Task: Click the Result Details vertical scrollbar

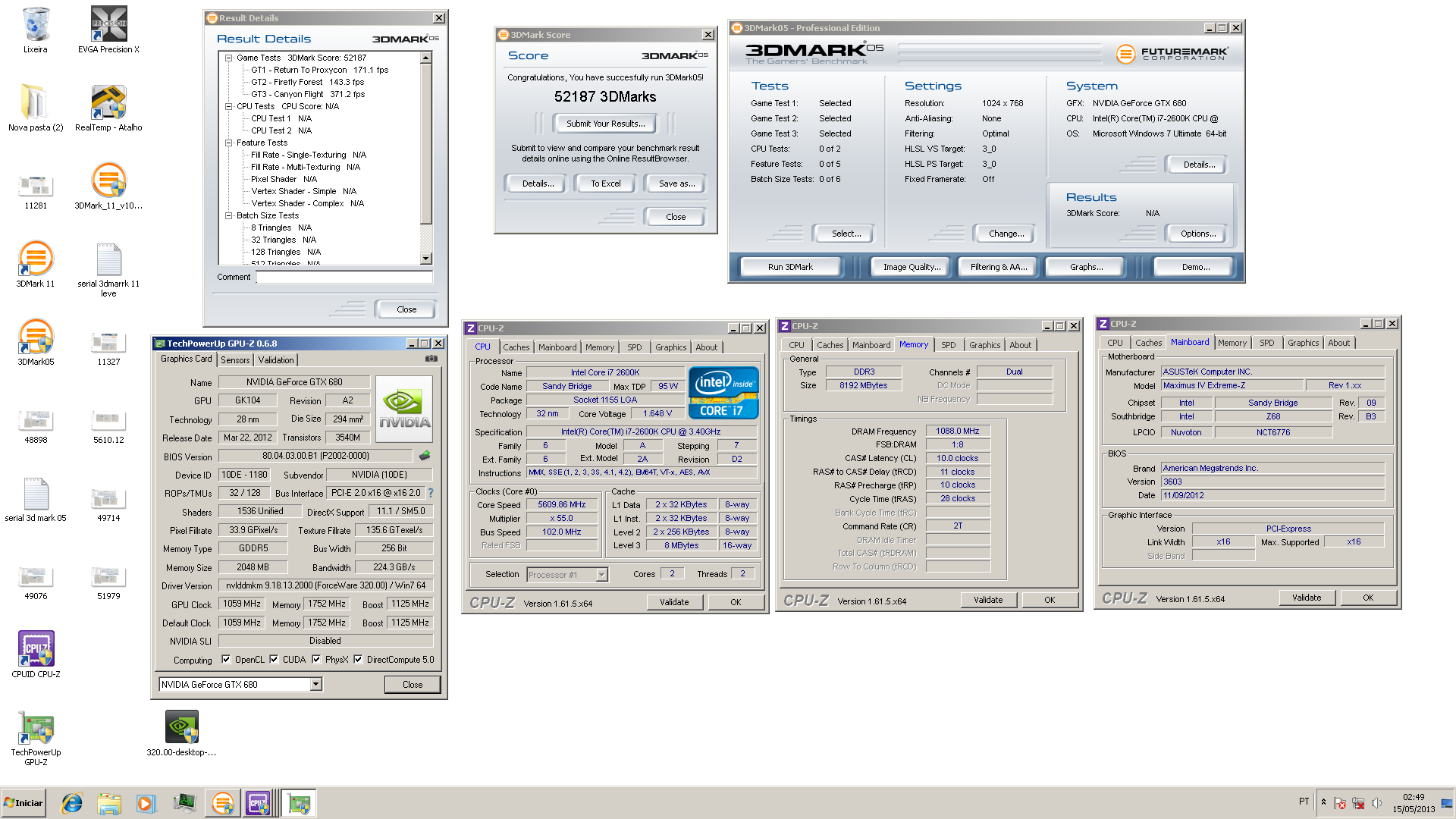Action: pyautogui.click(x=426, y=158)
